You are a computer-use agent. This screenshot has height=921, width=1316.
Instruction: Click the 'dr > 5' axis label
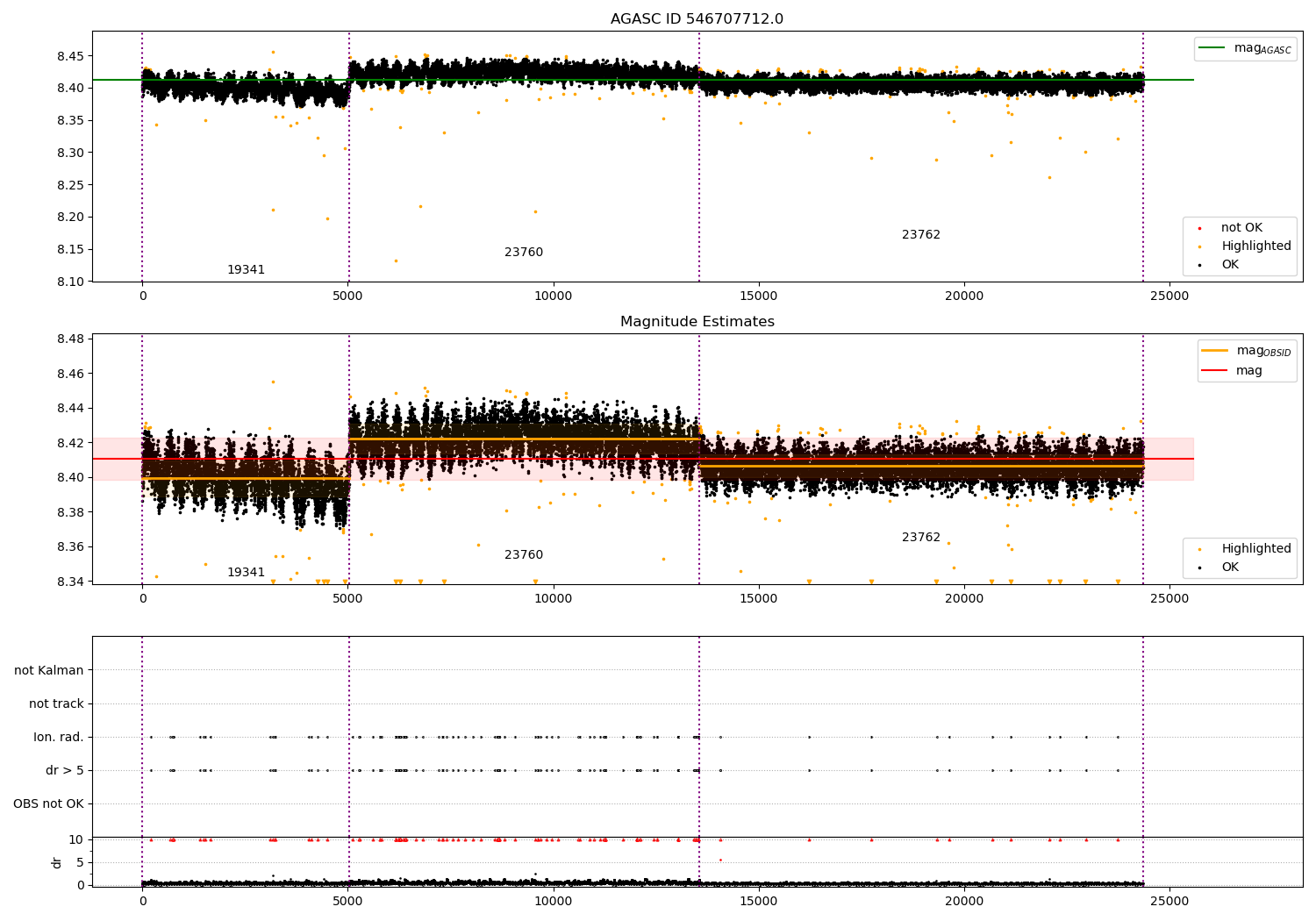click(65, 771)
